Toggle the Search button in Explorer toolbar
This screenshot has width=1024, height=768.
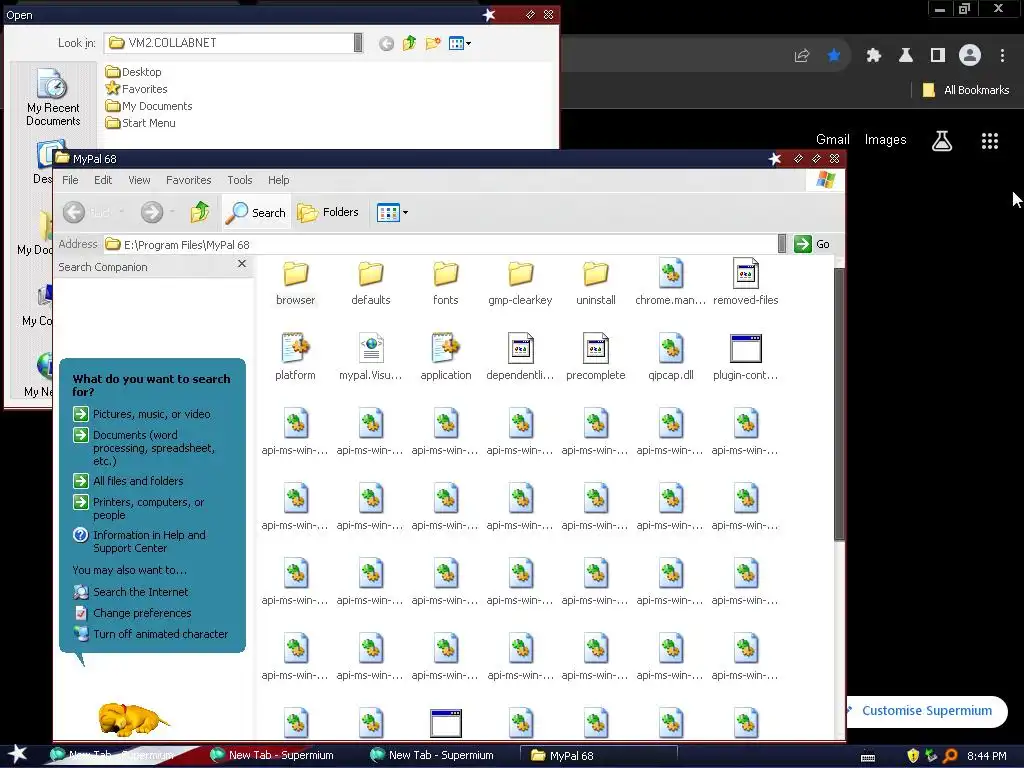pyautogui.click(x=255, y=212)
